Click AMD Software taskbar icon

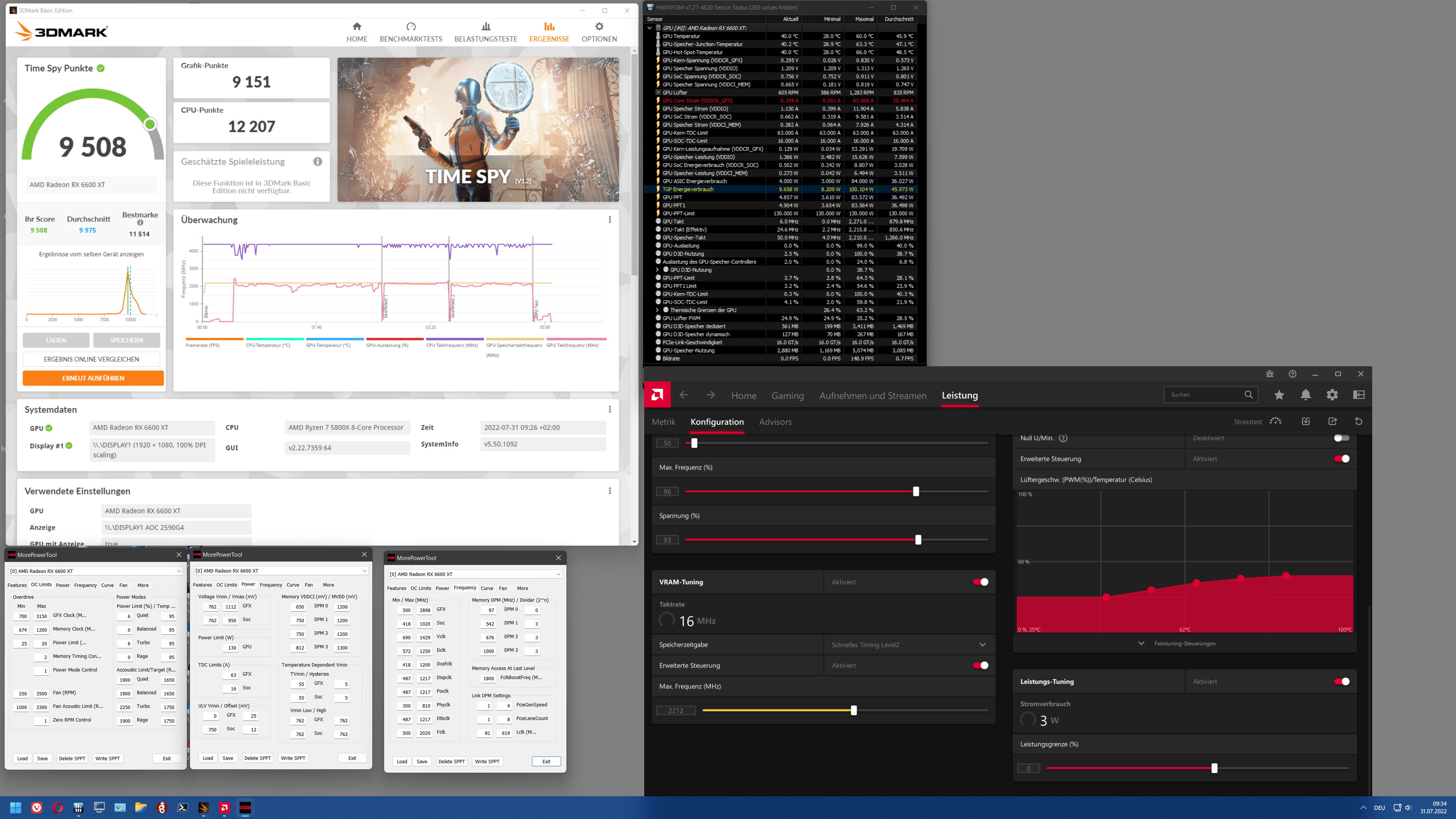click(x=224, y=808)
